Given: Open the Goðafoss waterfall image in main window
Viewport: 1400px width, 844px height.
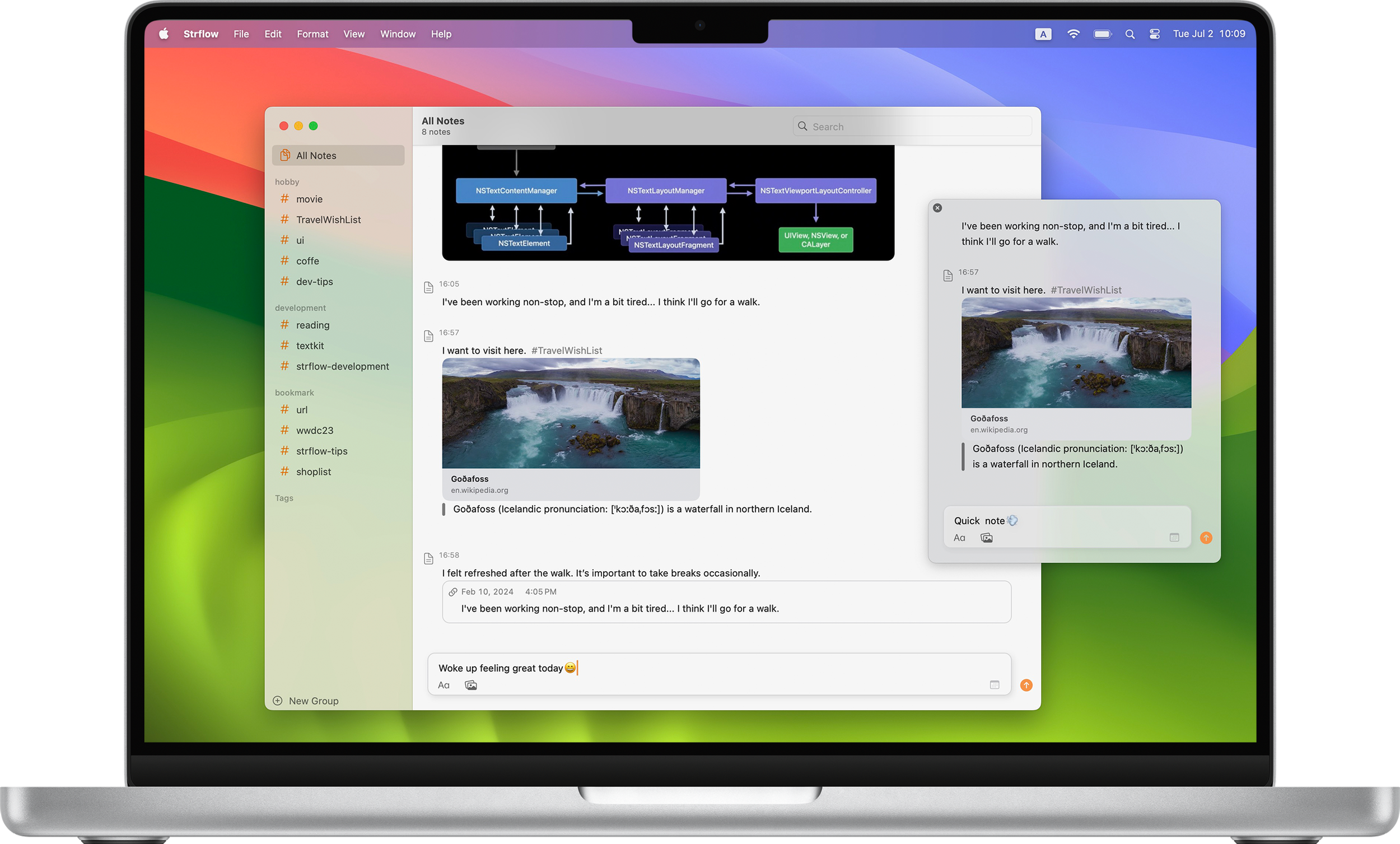Looking at the screenshot, I should 571,413.
